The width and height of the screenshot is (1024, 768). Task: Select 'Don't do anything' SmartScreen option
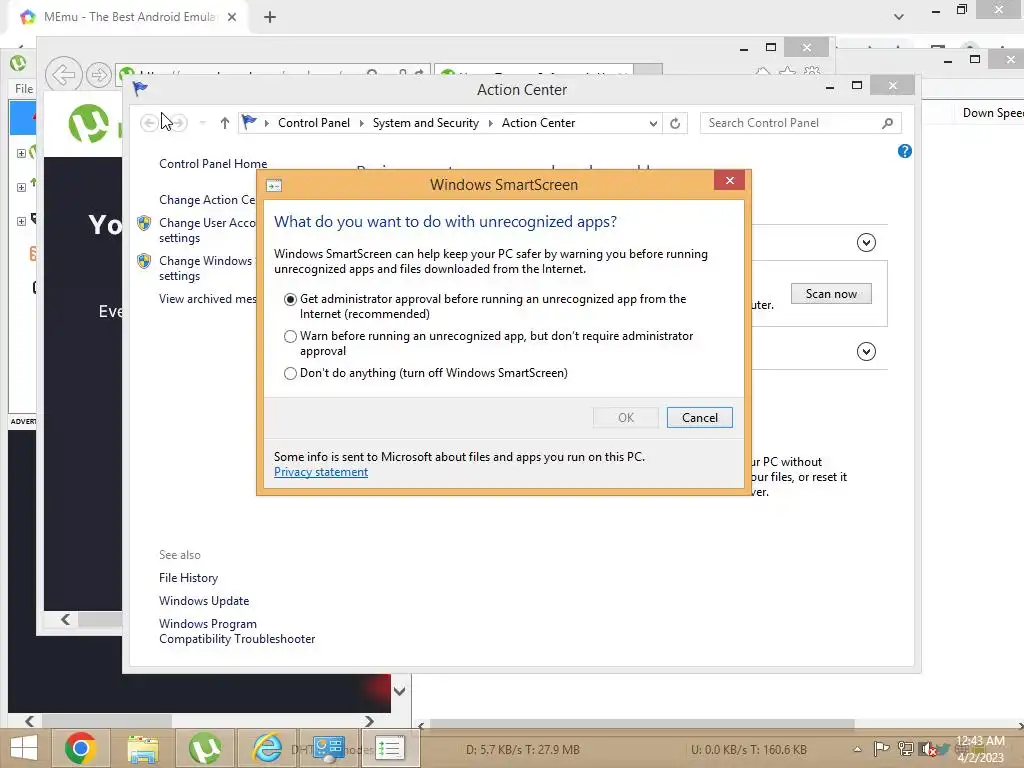(x=291, y=374)
